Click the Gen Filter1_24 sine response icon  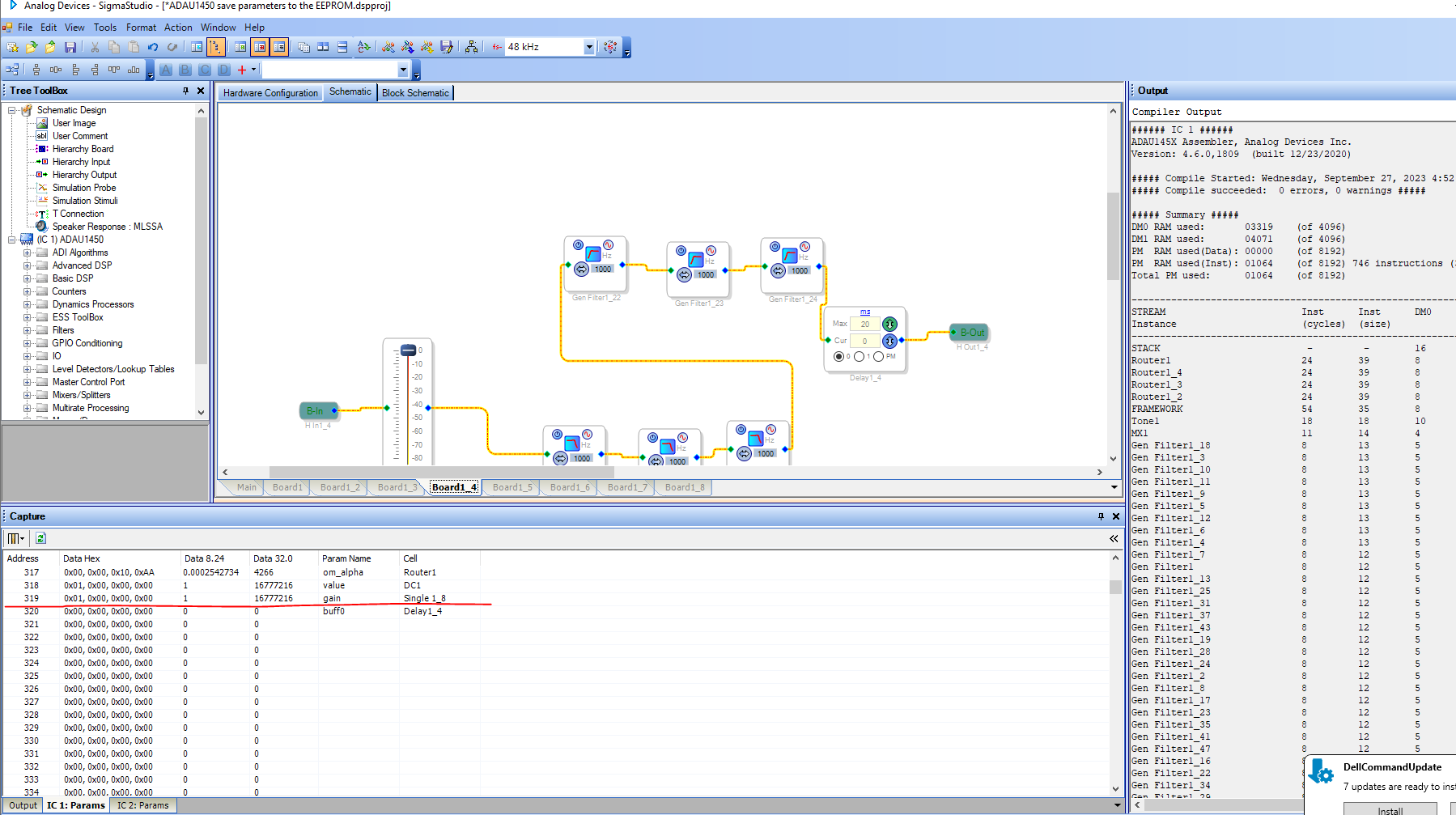(804, 246)
